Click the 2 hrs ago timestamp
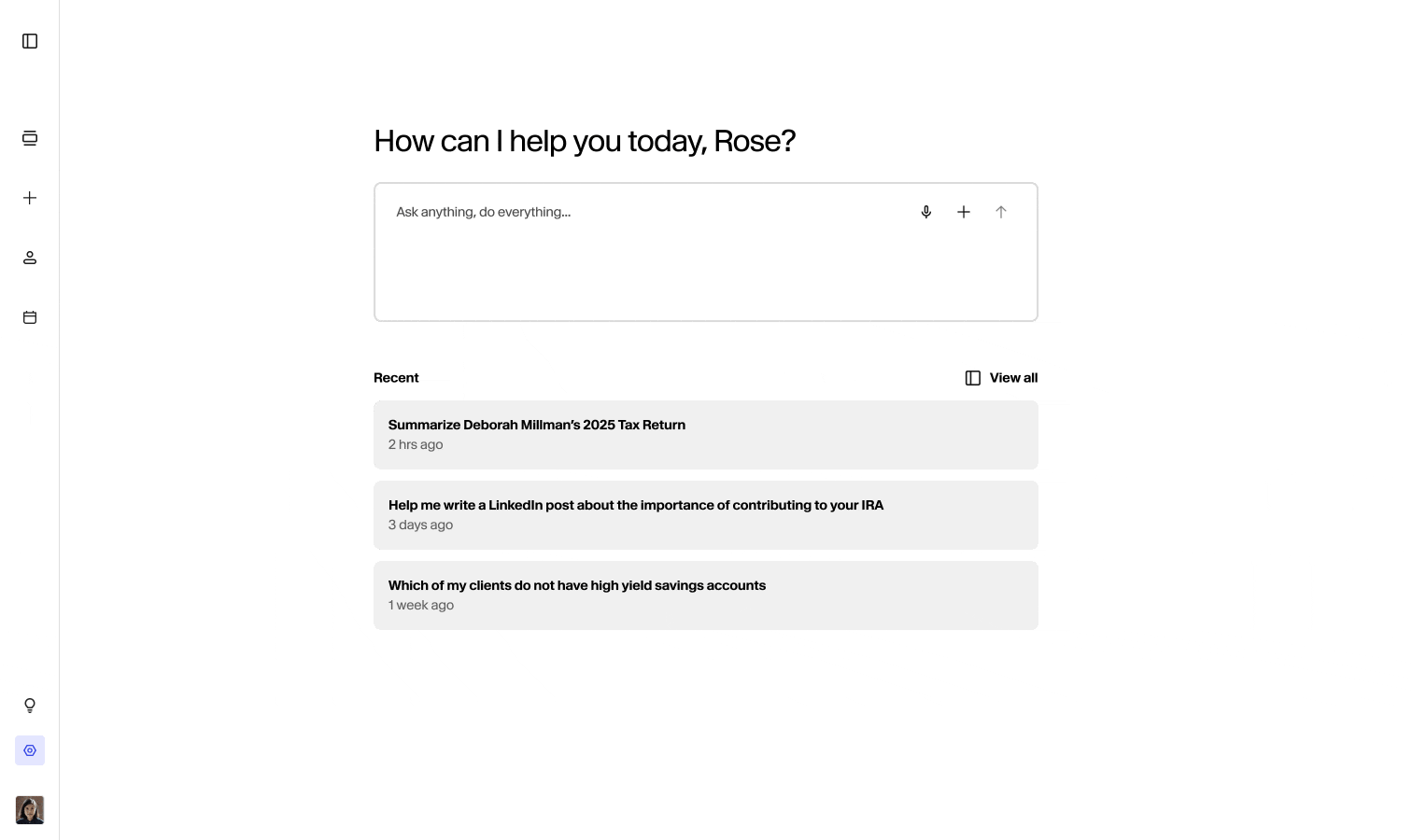The image size is (1412, 840). pos(416,445)
